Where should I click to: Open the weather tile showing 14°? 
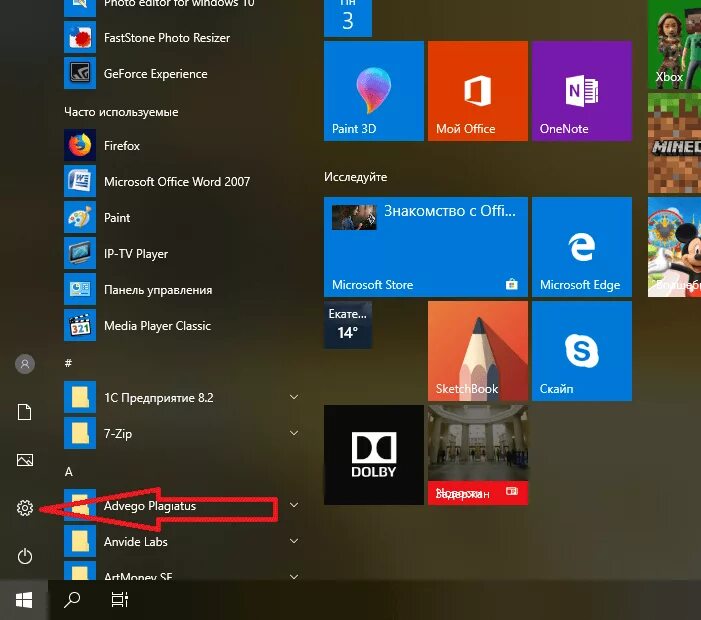pyautogui.click(x=348, y=325)
